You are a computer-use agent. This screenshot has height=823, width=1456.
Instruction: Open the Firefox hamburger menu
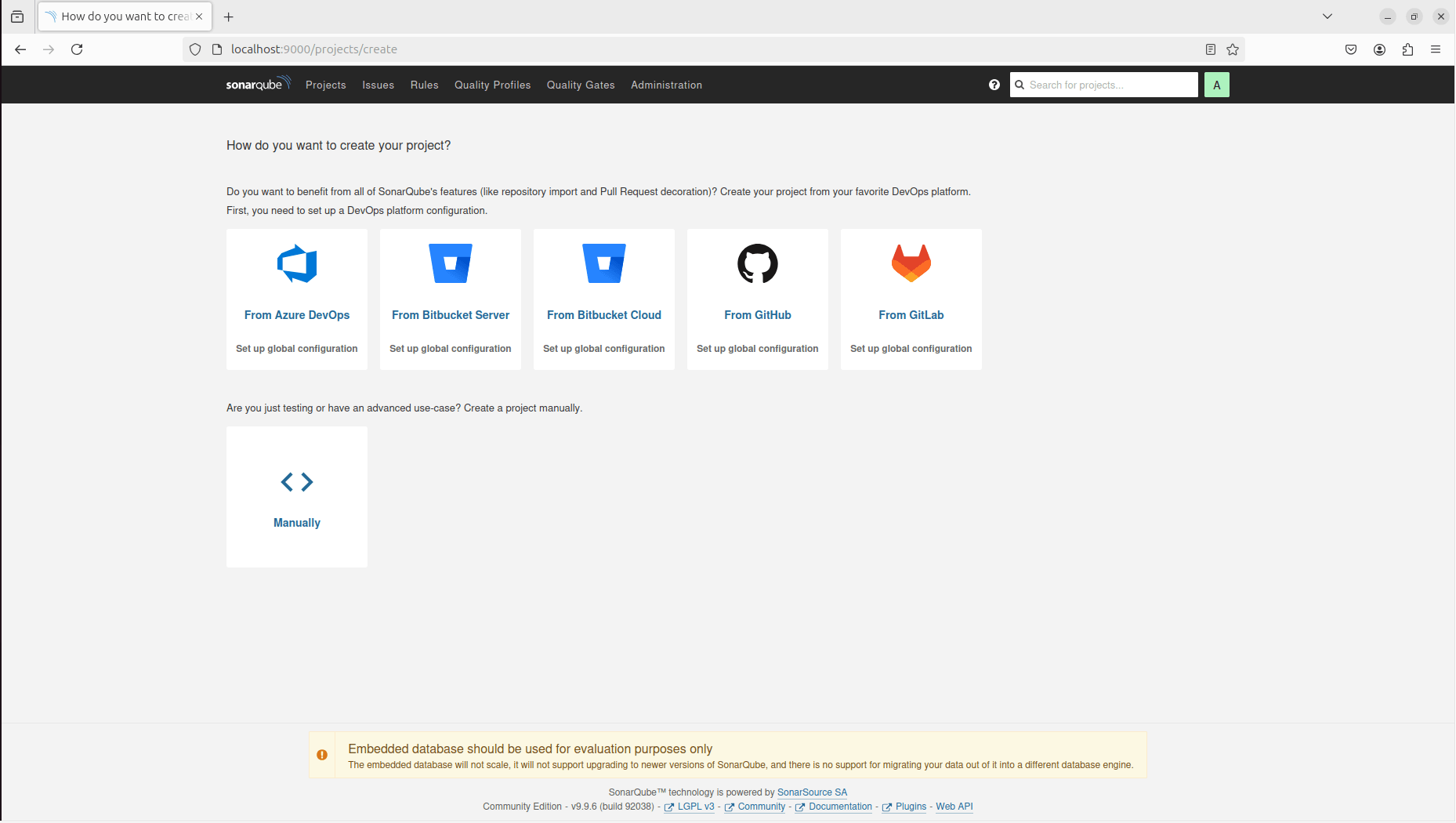pyautogui.click(x=1436, y=49)
